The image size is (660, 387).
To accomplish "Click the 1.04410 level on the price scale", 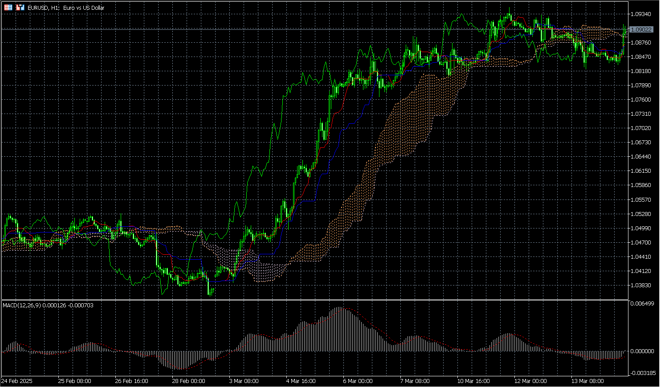I will 640,256.
